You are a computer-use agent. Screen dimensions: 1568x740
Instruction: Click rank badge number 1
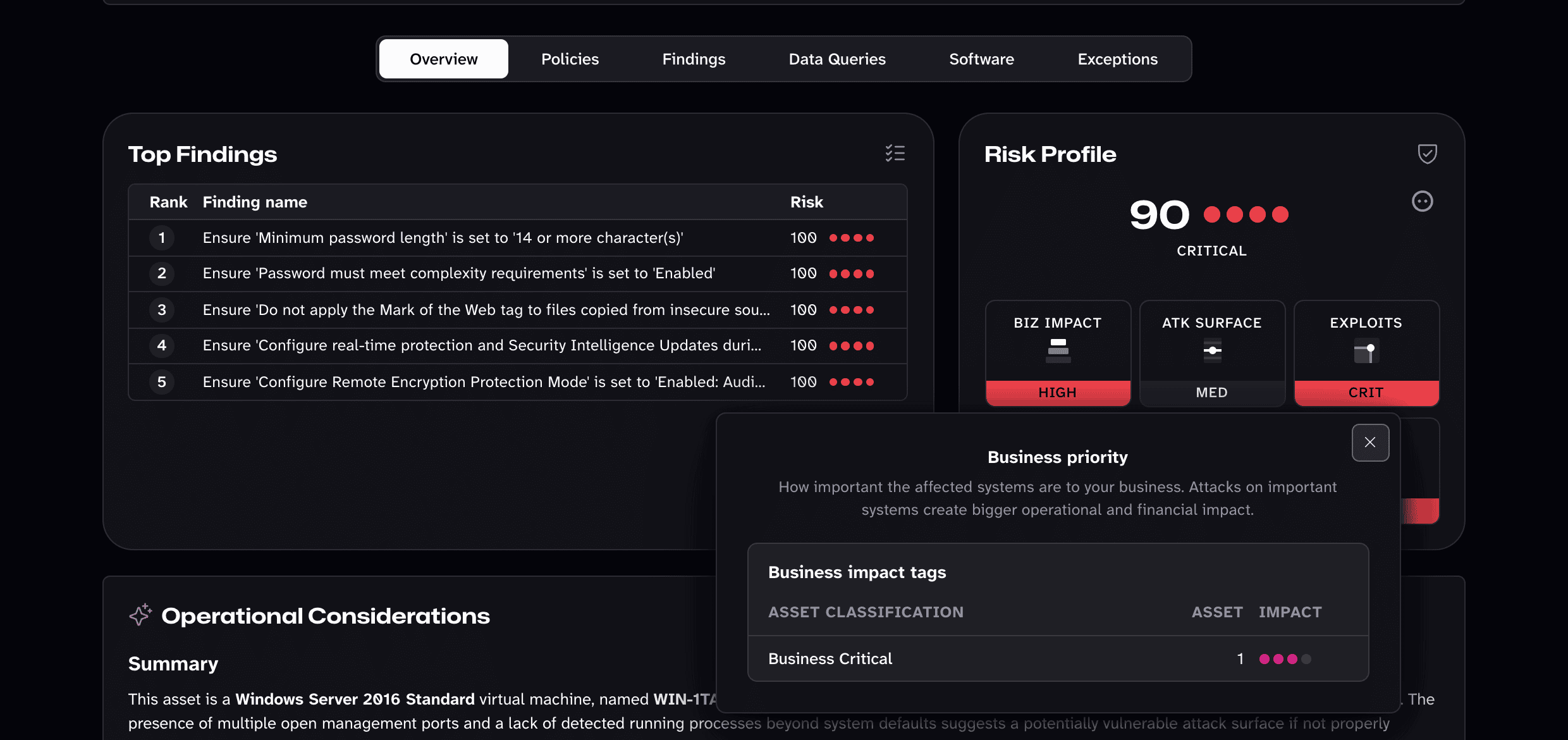click(x=162, y=238)
